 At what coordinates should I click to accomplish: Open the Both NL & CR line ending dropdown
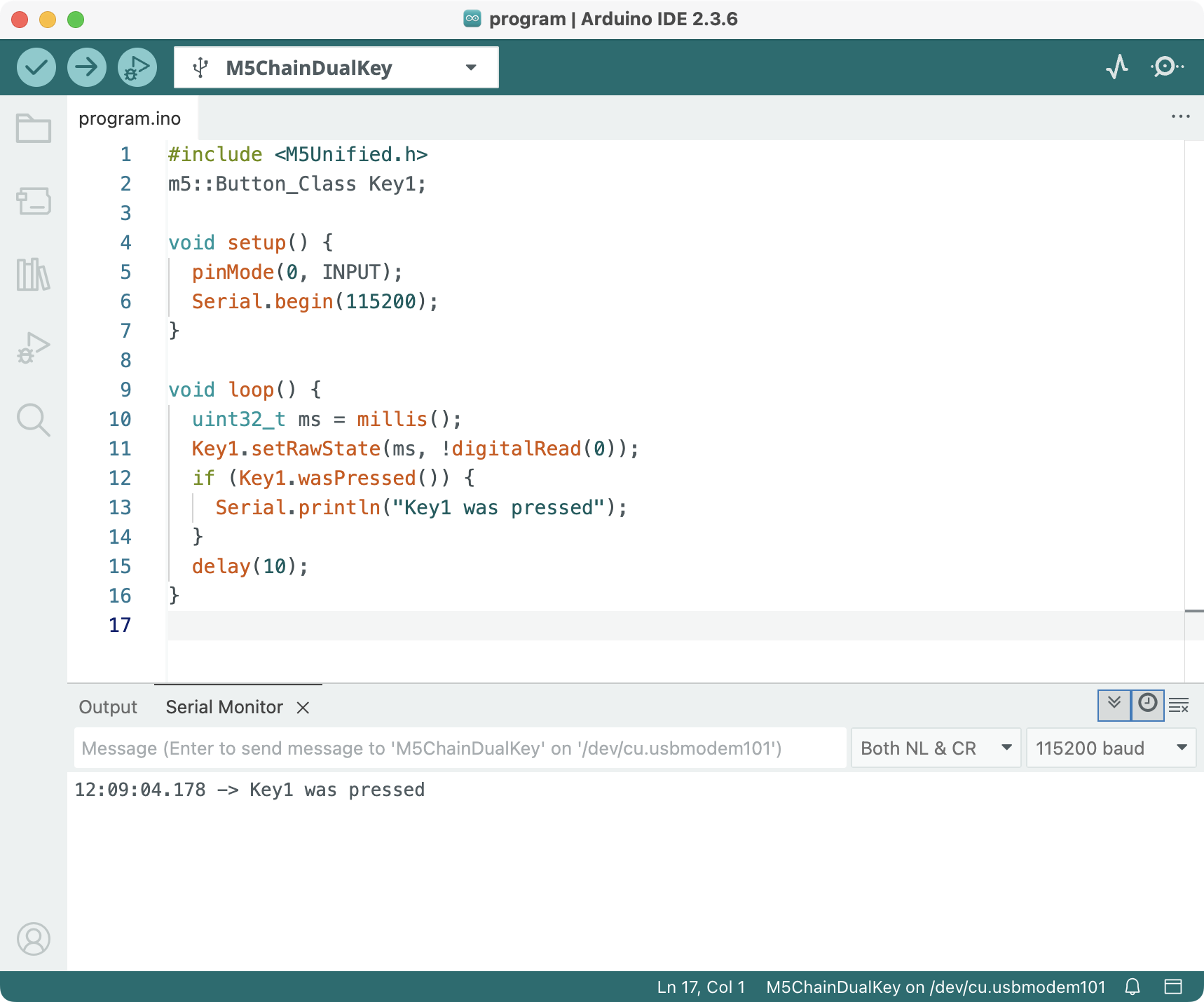[935, 748]
